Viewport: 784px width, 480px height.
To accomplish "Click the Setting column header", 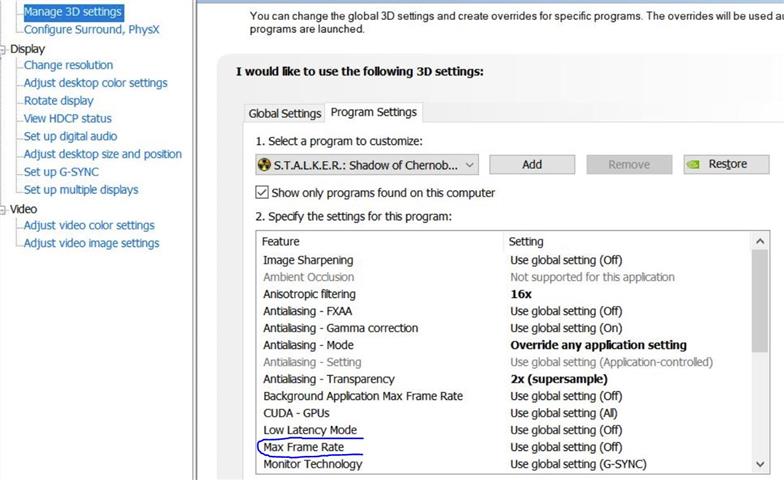I will pyautogui.click(x=627, y=242).
